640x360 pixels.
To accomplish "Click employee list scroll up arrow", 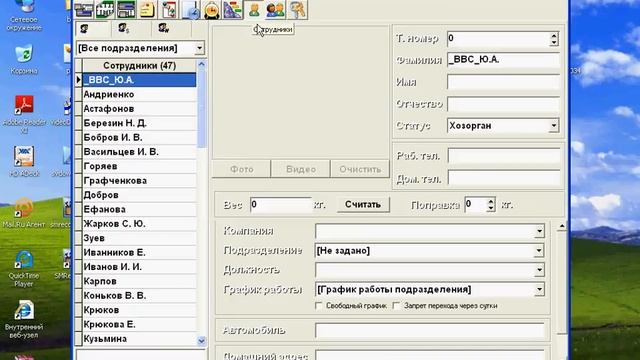I will coord(201,64).
